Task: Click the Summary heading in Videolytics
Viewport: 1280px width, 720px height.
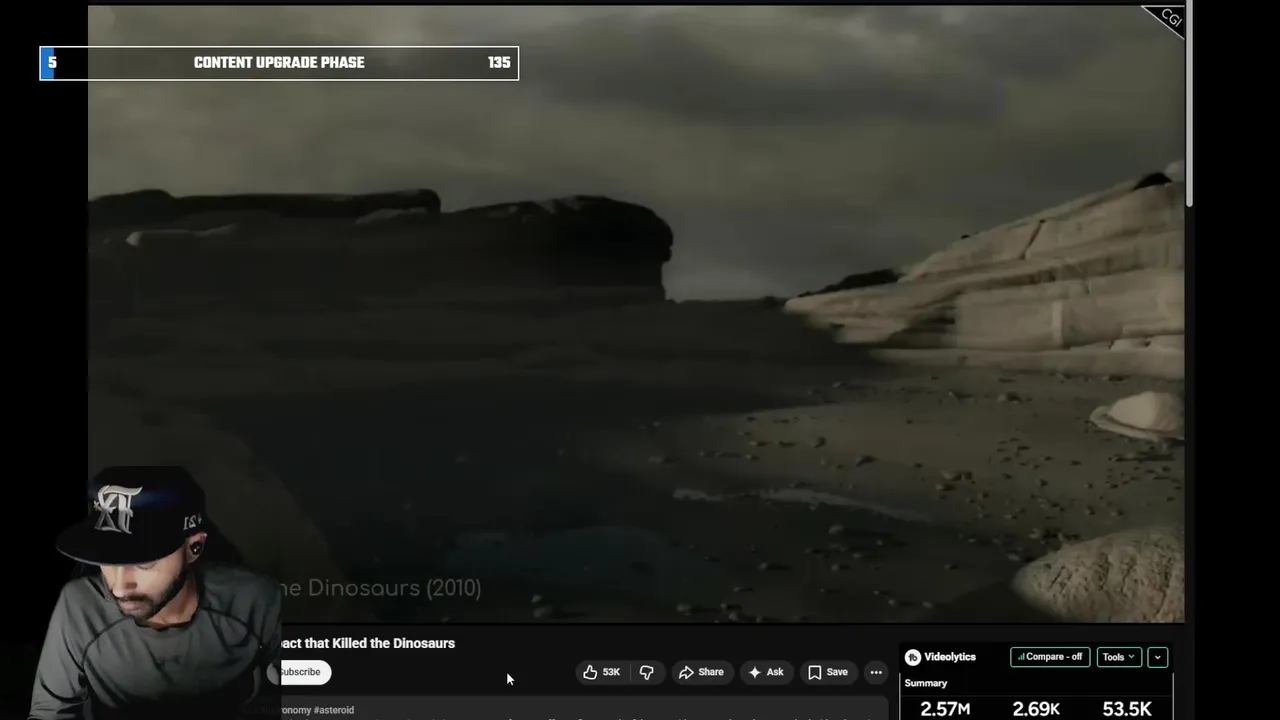Action: pyautogui.click(x=926, y=683)
